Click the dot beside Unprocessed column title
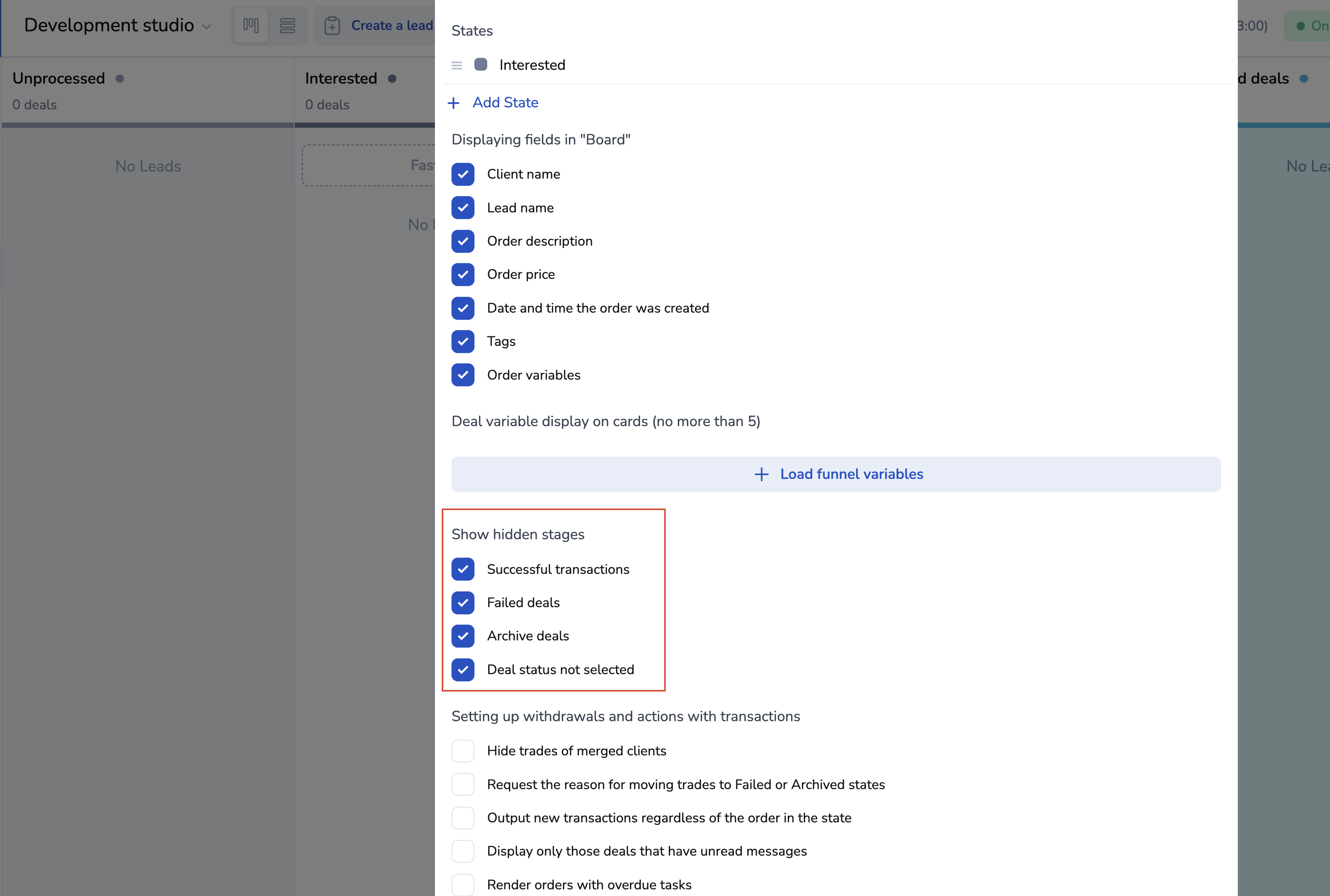1330x896 pixels. coord(119,78)
